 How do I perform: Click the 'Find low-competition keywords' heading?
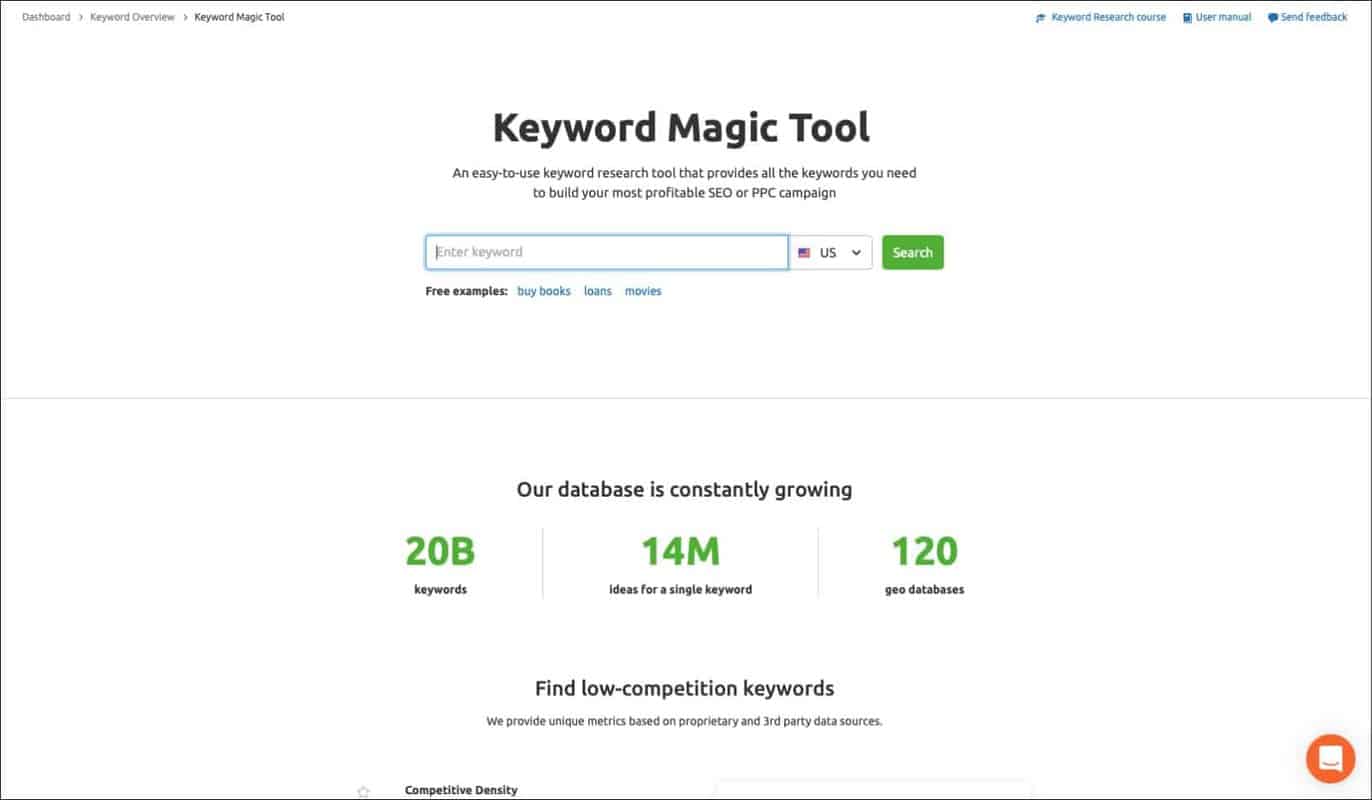(x=684, y=688)
